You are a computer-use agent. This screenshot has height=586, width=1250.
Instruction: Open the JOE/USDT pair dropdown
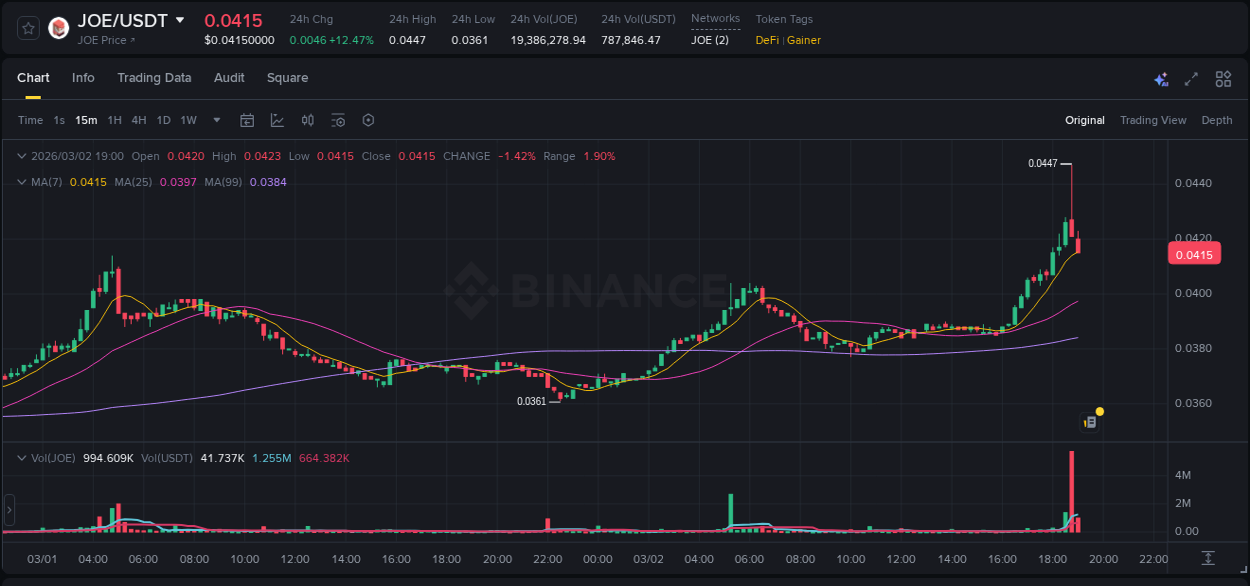pyautogui.click(x=180, y=19)
